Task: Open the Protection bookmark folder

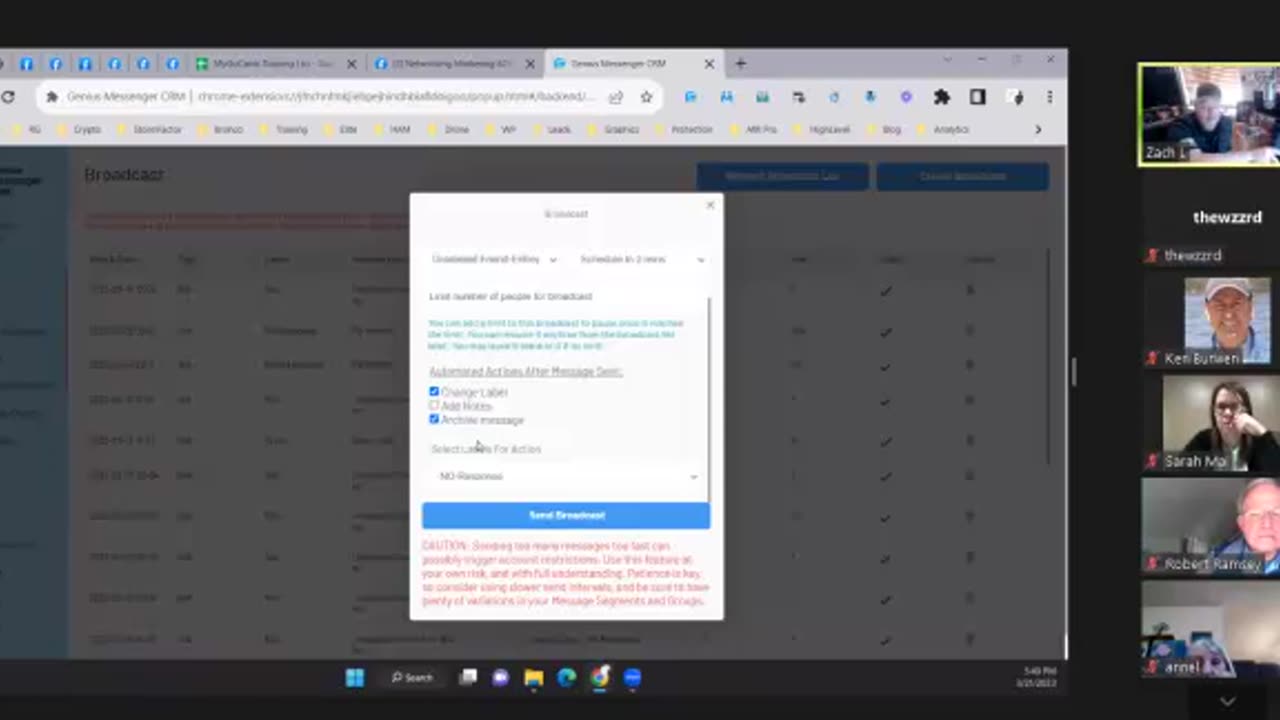Action: pos(684,129)
